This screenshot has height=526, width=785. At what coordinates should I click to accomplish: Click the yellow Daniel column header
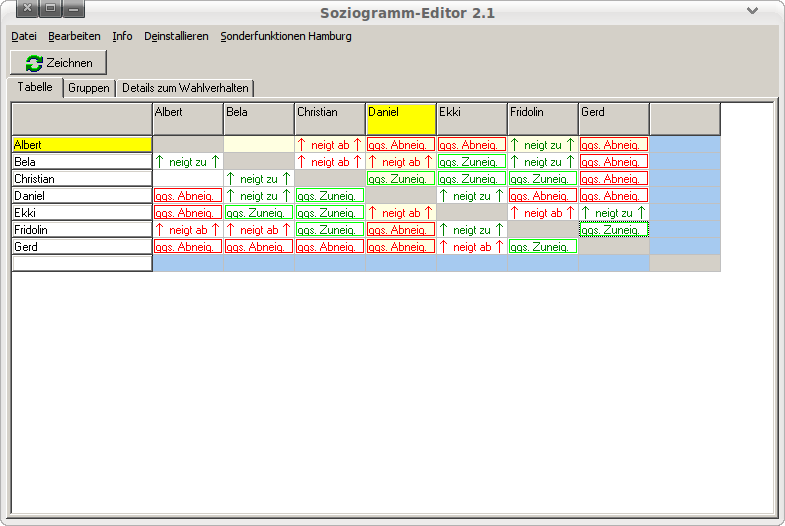click(x=401, y=118)
